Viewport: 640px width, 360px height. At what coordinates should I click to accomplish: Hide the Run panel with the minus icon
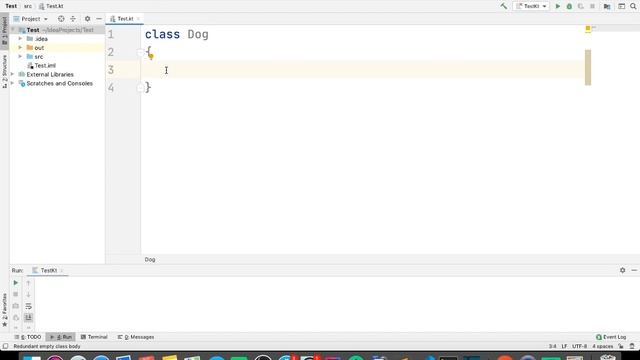tap(634, 270)
